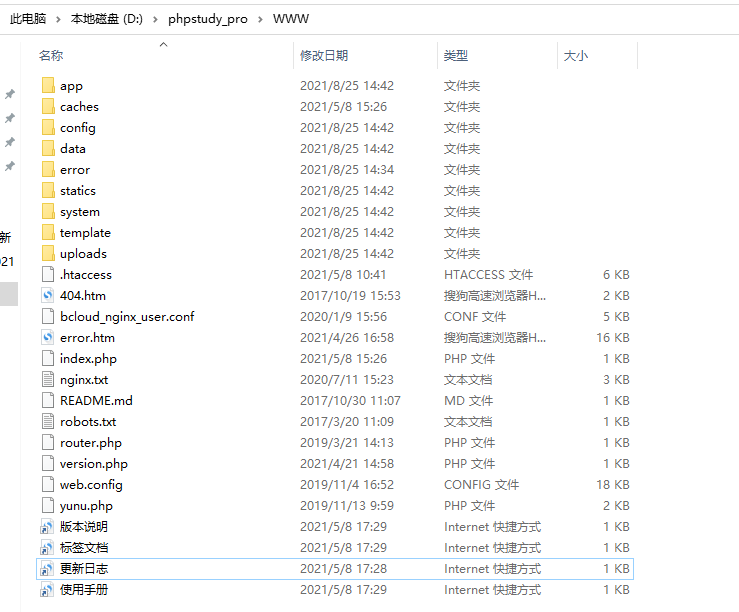Click the 使用手册 shortcut icon
The image size is (739, 612).
click(x=47, y=590)
